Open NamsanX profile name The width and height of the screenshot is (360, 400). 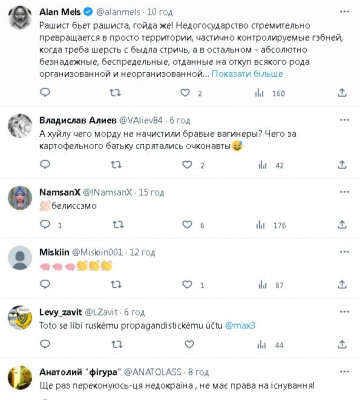point(60,192)
